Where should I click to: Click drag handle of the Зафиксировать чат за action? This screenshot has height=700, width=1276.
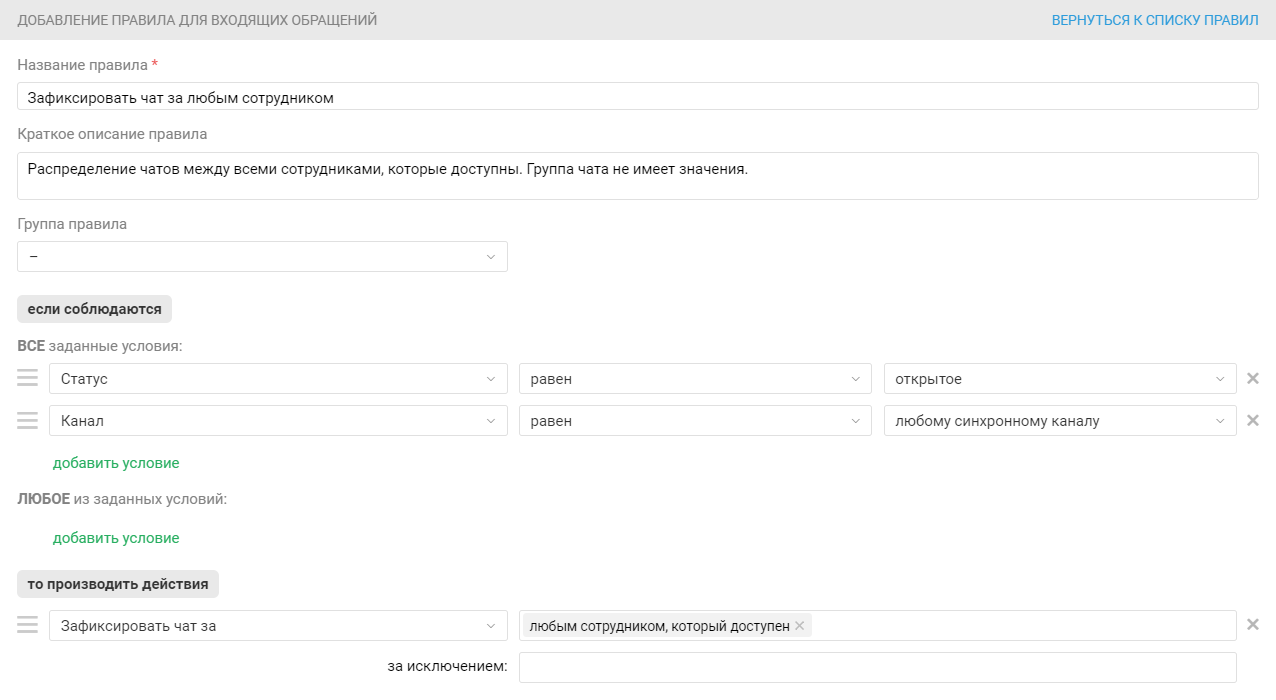pos(27,625)
